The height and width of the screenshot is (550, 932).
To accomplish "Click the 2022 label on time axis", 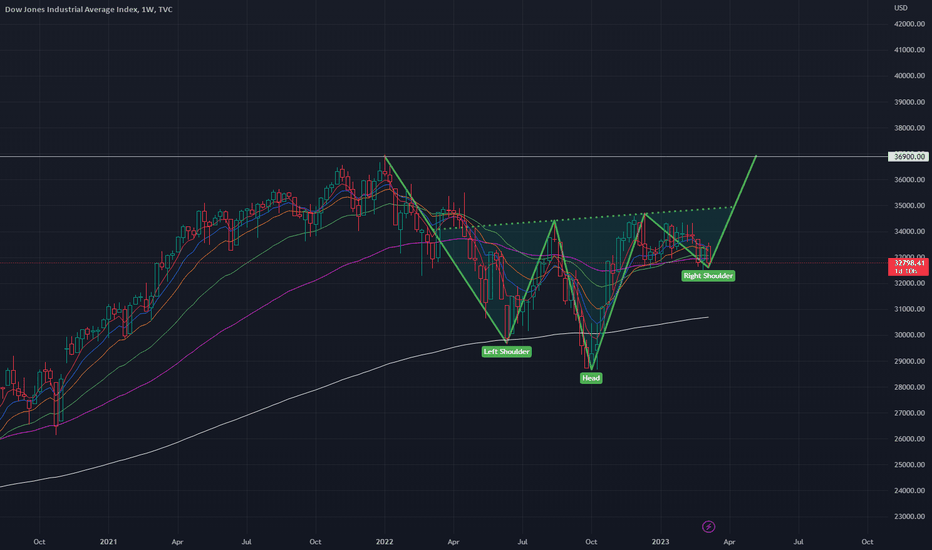I will [385, 542].
